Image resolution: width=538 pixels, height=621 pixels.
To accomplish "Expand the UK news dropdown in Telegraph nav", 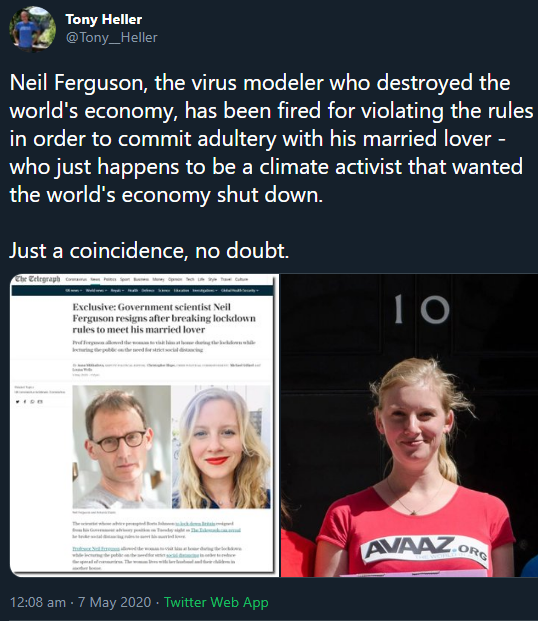I will pyautogui.click(x=74, y=290).
